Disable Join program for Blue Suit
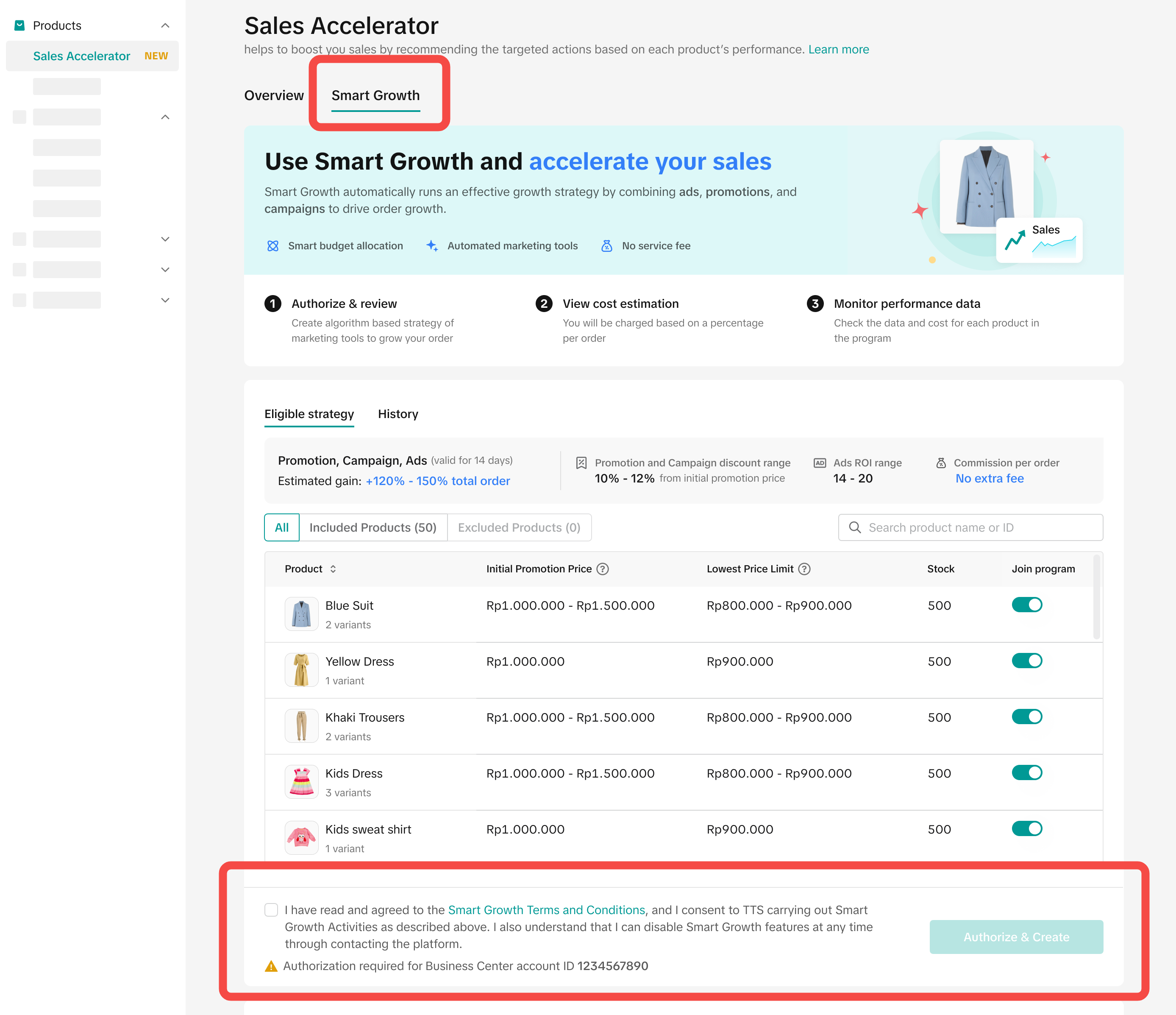The width and height of the screenshot is (1176, 1015). (x=1027, y=605)
